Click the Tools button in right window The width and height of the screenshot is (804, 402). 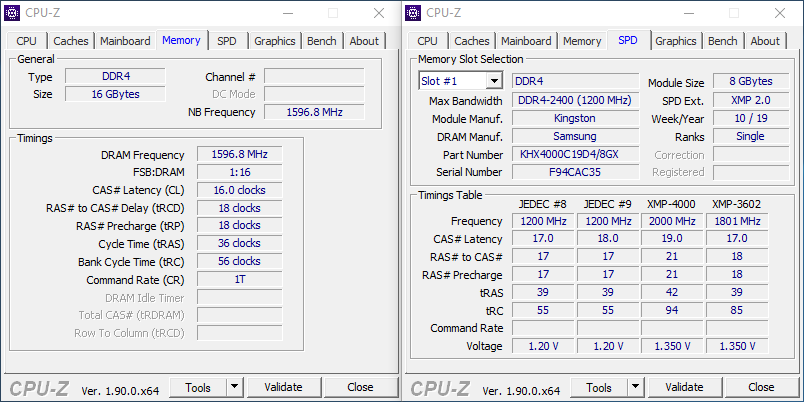coord(598,387)
